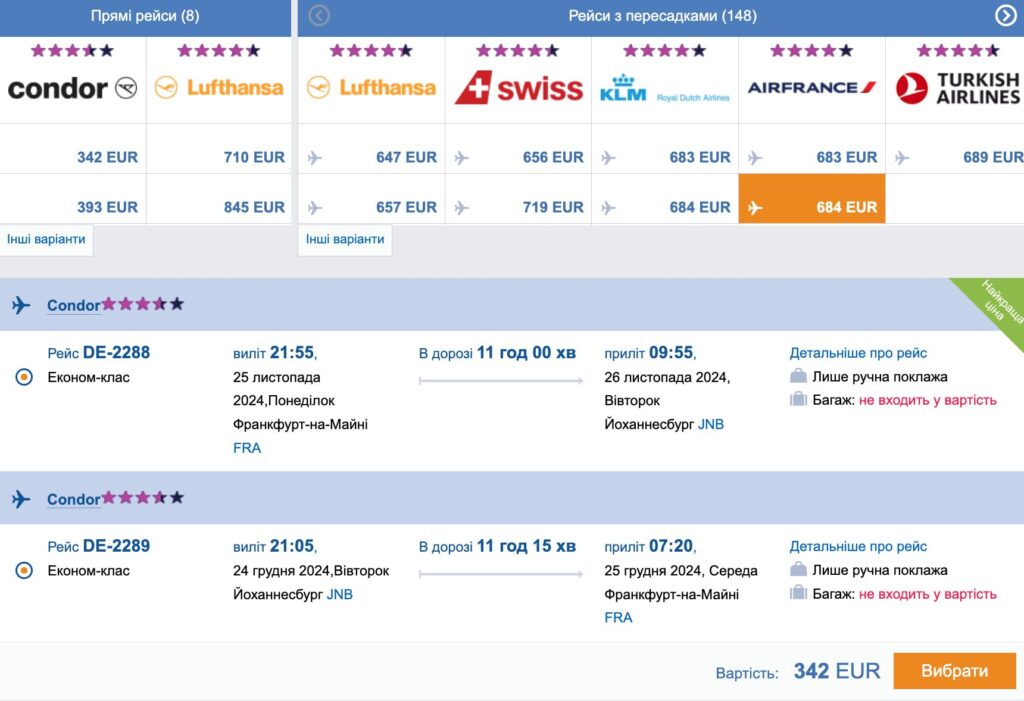Image resolution: width=1024 pixels, height=701 pixels.
Task: Switch to 'Рейси з пересадками (148)' tab
Action: [x=662, y=16]
